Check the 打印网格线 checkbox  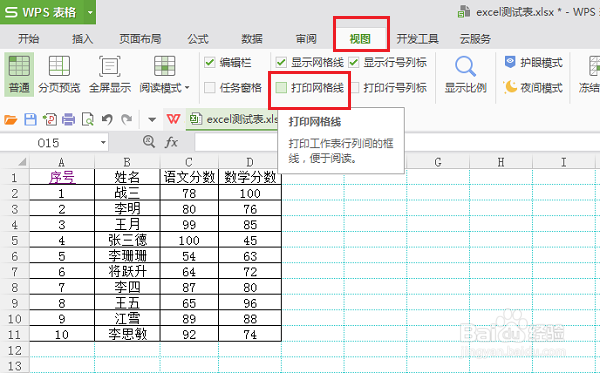(x=281, y=88)
